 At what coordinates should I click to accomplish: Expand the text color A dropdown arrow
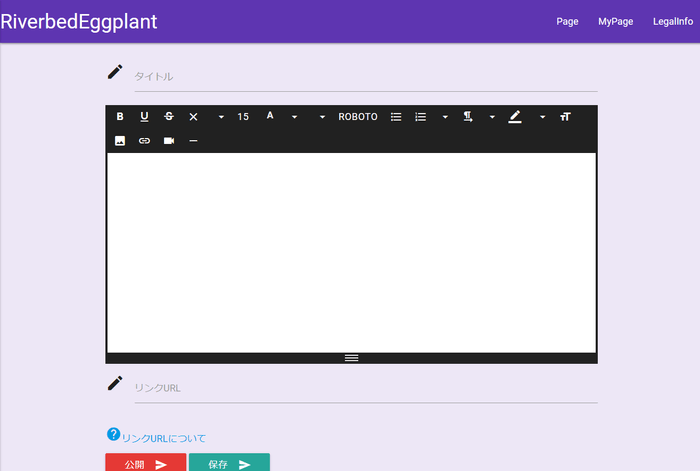click(x=294, y=117)
